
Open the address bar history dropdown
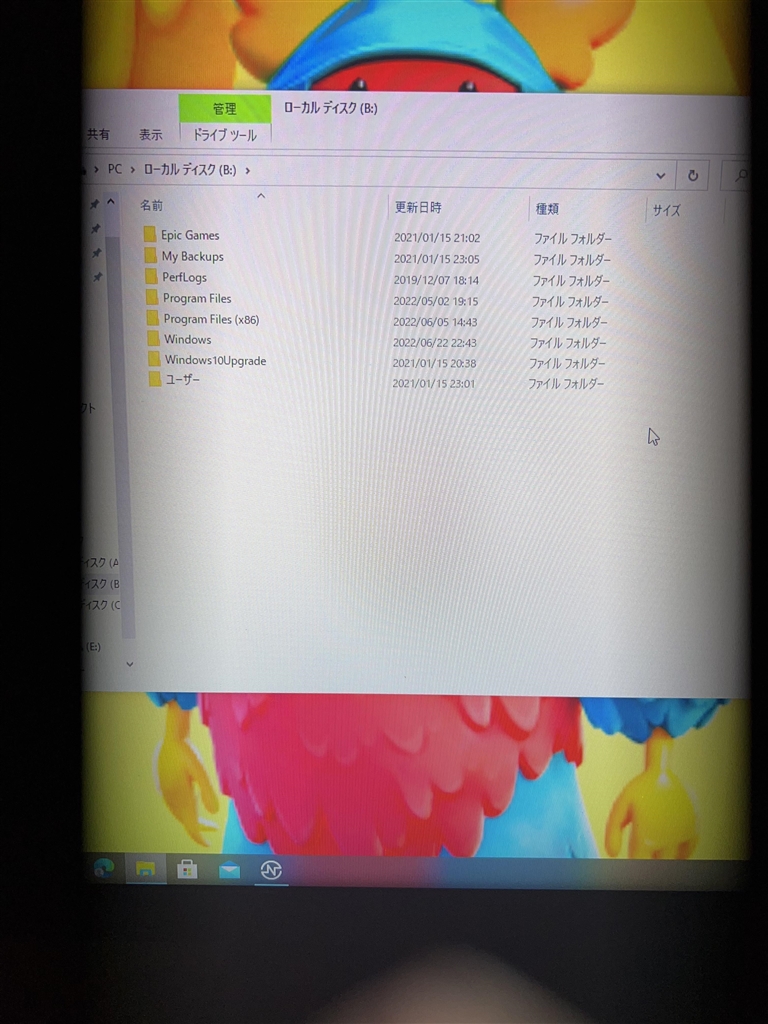point(660,175)
